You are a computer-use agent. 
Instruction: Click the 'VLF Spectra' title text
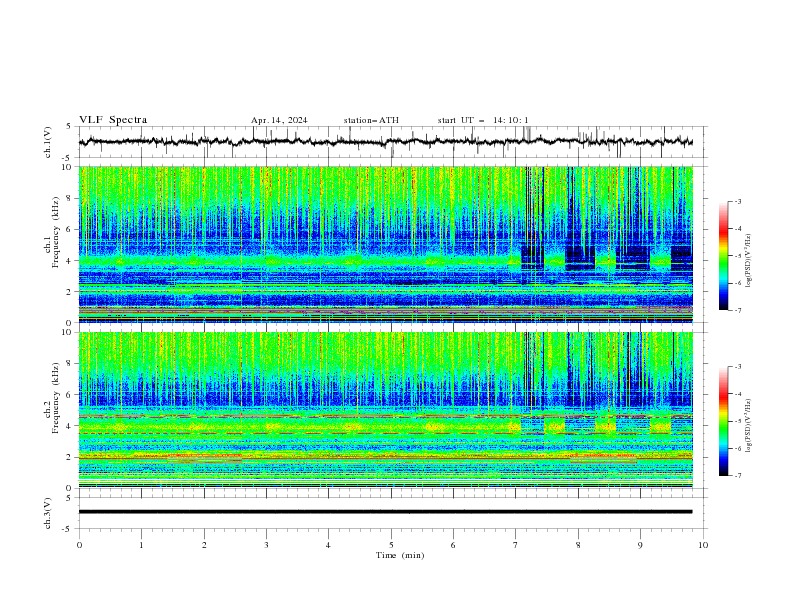pyautogui.click(x=113, y=120)
